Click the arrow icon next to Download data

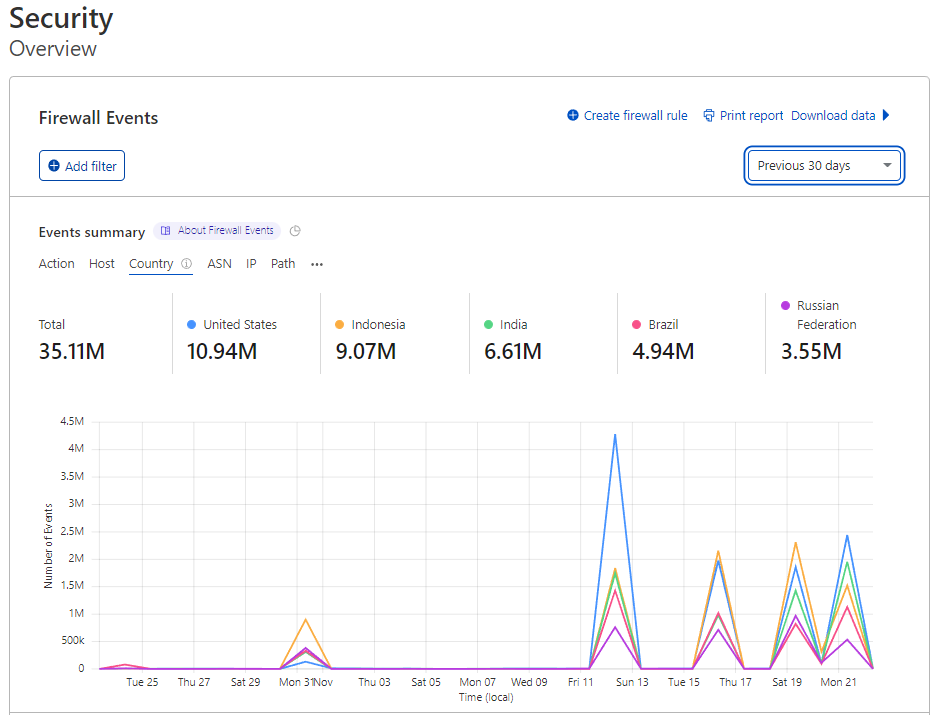pyautogui.click(x=886, y=116)
